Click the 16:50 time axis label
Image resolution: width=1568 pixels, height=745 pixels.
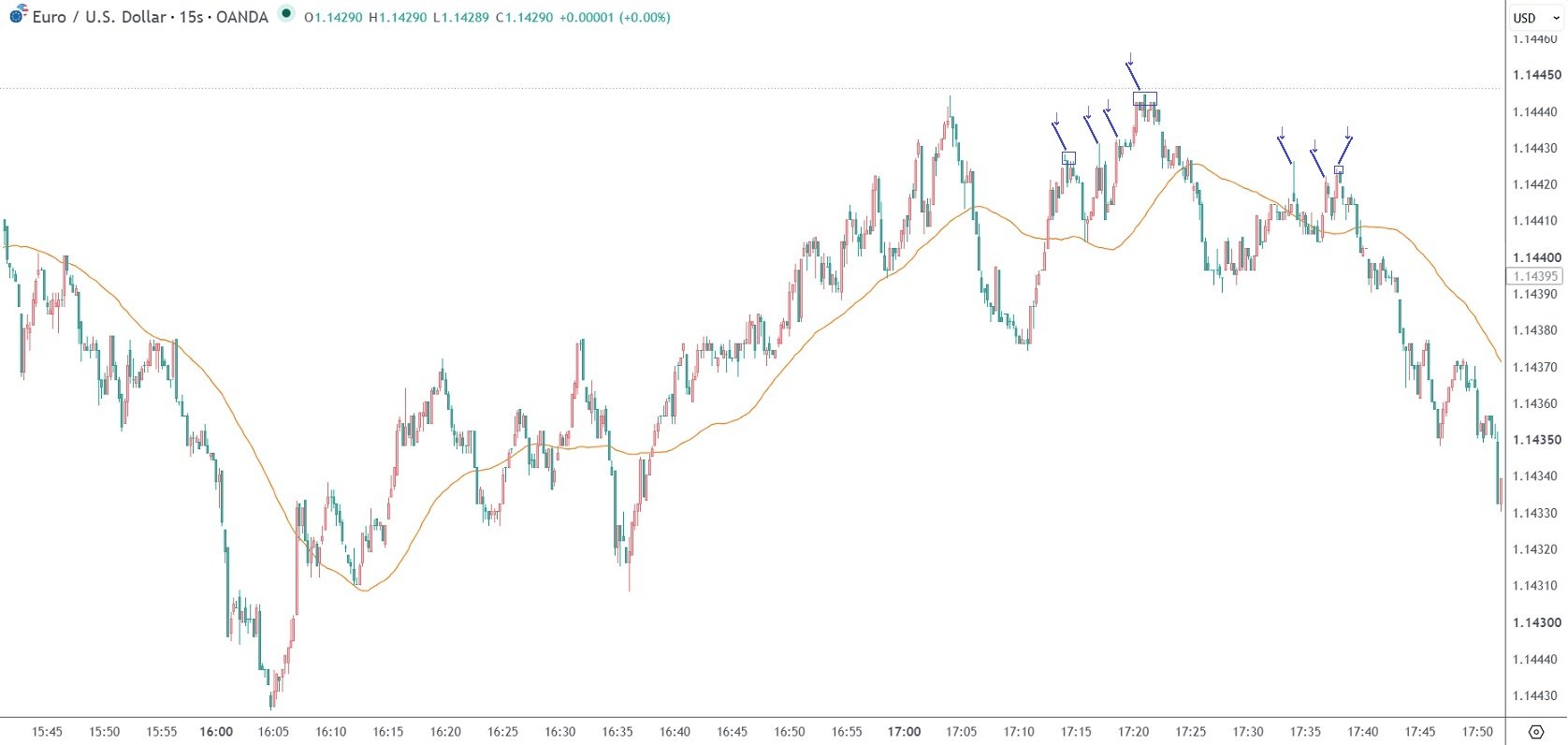(790, 732)
